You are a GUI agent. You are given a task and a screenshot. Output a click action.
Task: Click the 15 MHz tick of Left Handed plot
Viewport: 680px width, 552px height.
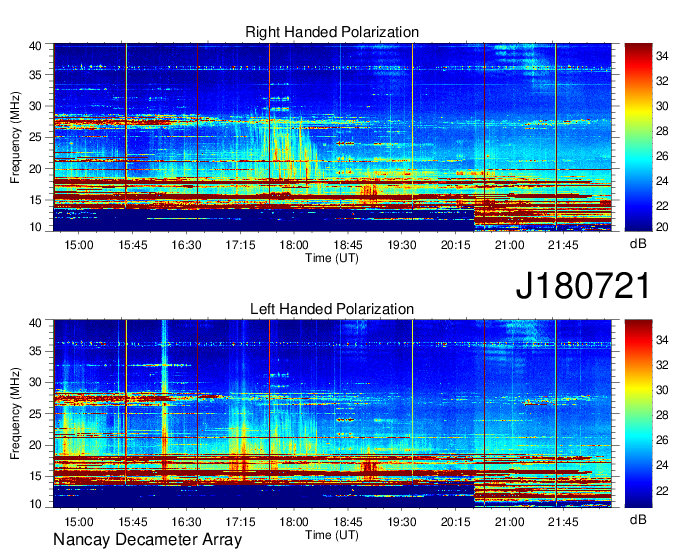(x=36, y=476)
